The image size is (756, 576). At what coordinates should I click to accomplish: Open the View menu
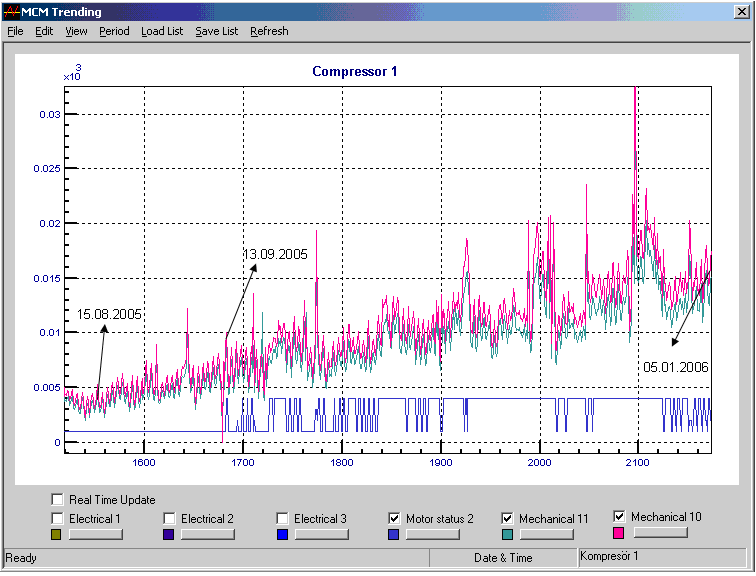coord(76,31)
